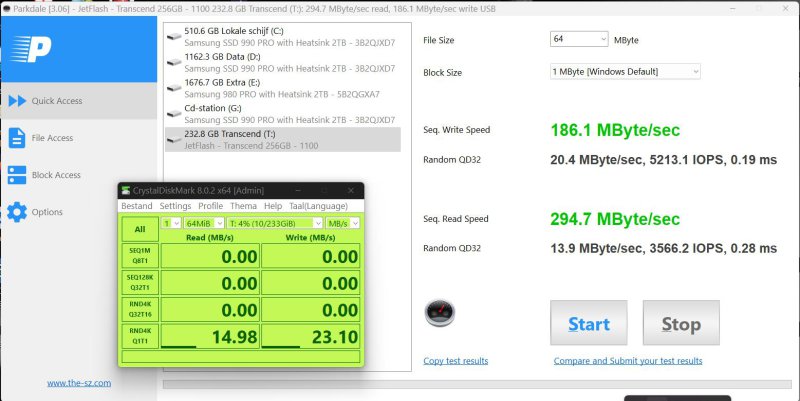Click the Stop benchmark button

[x=681, y=323]
